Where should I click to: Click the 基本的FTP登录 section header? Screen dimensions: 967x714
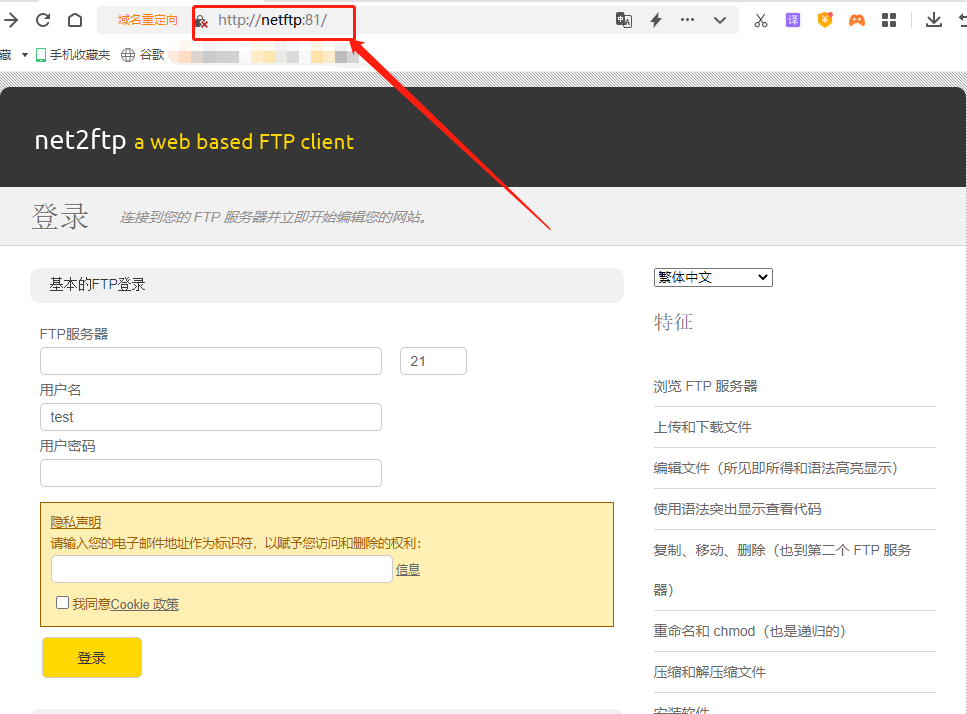(x=327, y=285)
